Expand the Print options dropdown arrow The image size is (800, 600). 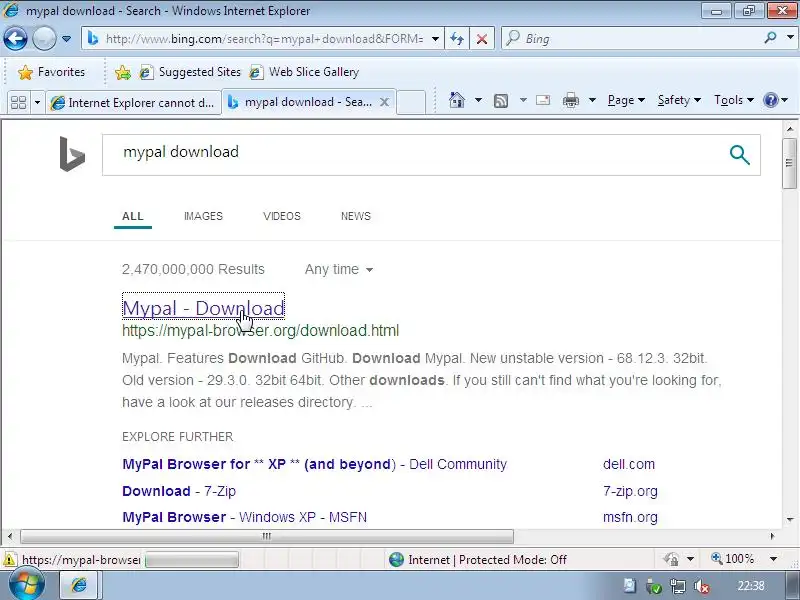point(592,100)
